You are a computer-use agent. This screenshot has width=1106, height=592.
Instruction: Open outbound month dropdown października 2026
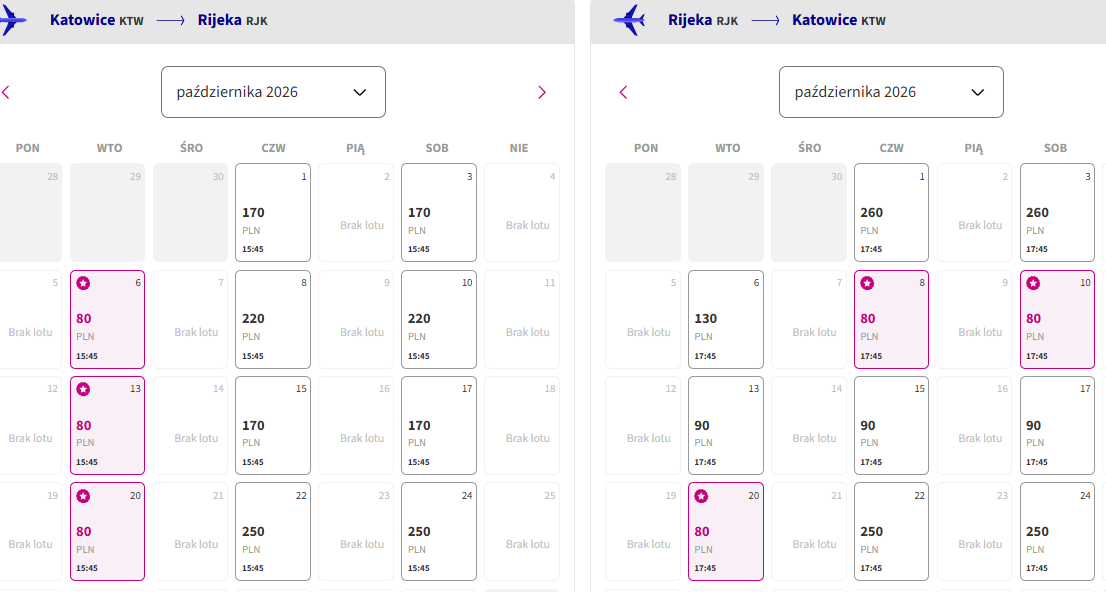[273, 92]
